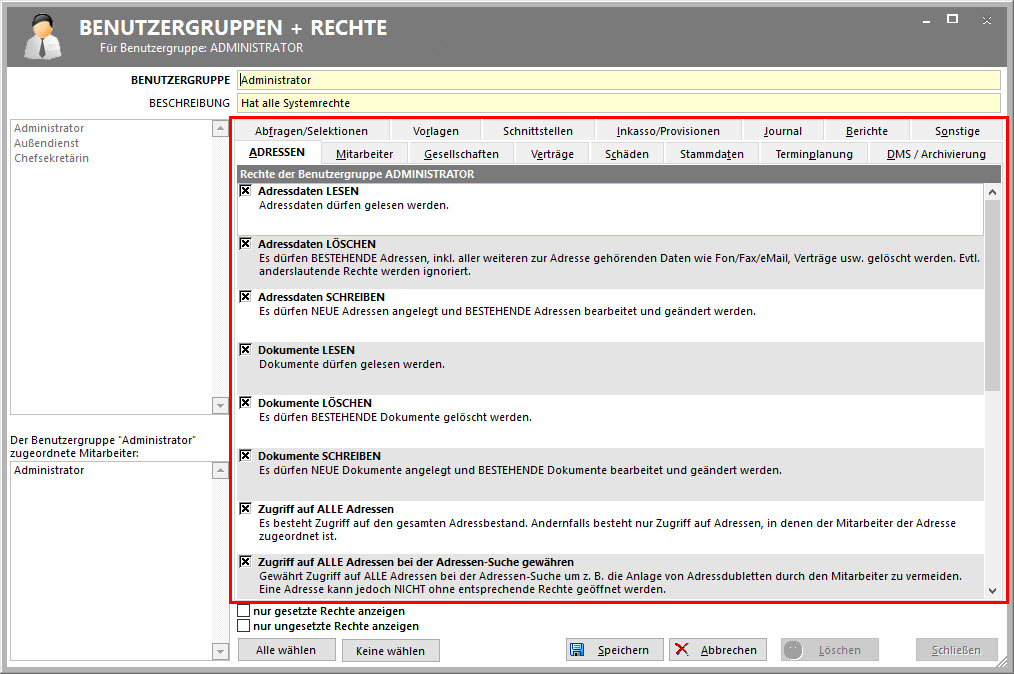Screen dimensions: 1014x674
Task: Click down arrow of user group list
Action: point(220,405)
